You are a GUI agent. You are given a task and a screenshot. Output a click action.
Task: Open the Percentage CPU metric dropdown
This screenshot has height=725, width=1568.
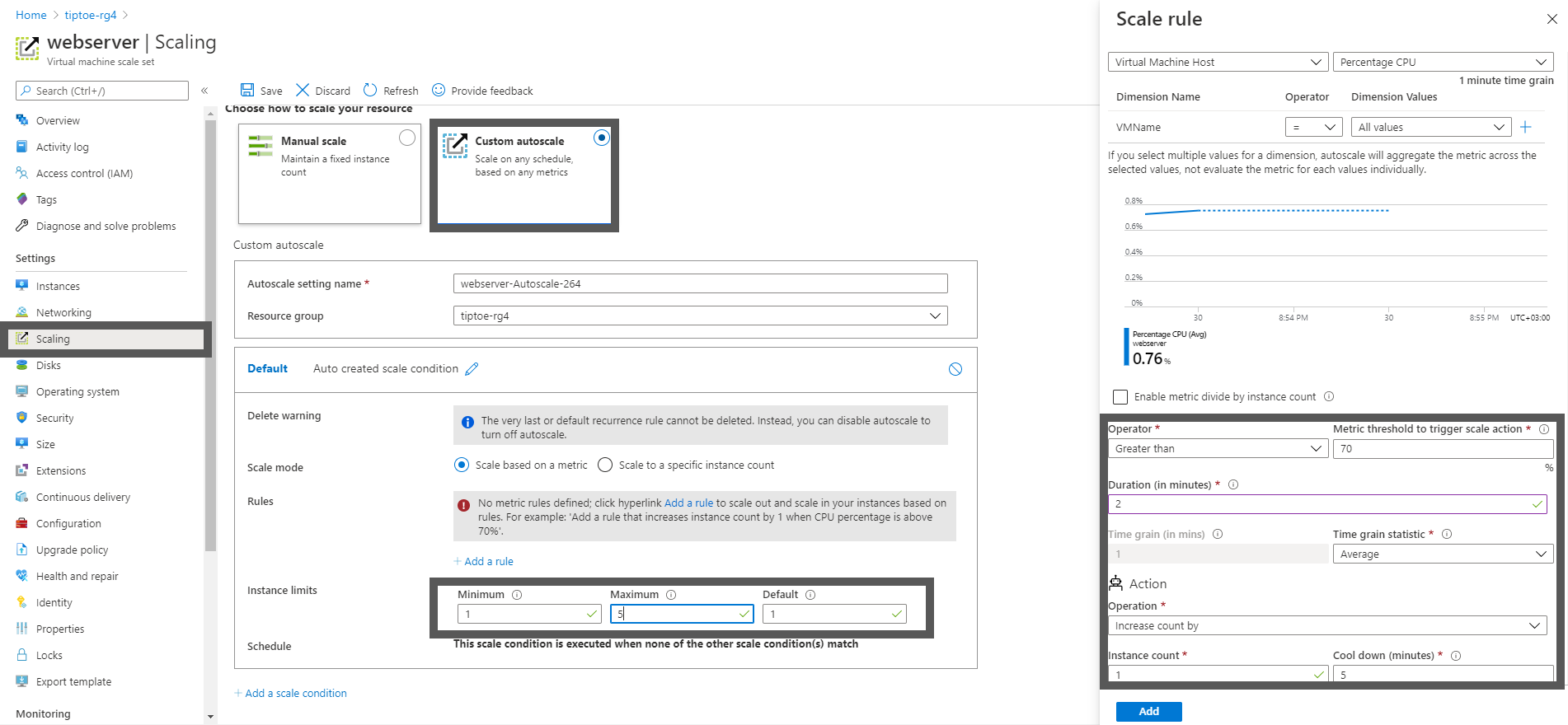click(x=1443, y=62)
